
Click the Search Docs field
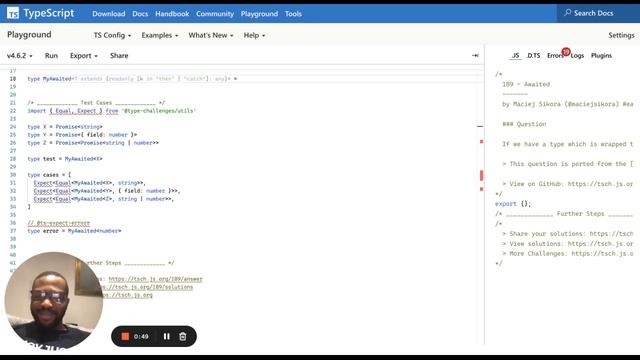tap(598, 13)
